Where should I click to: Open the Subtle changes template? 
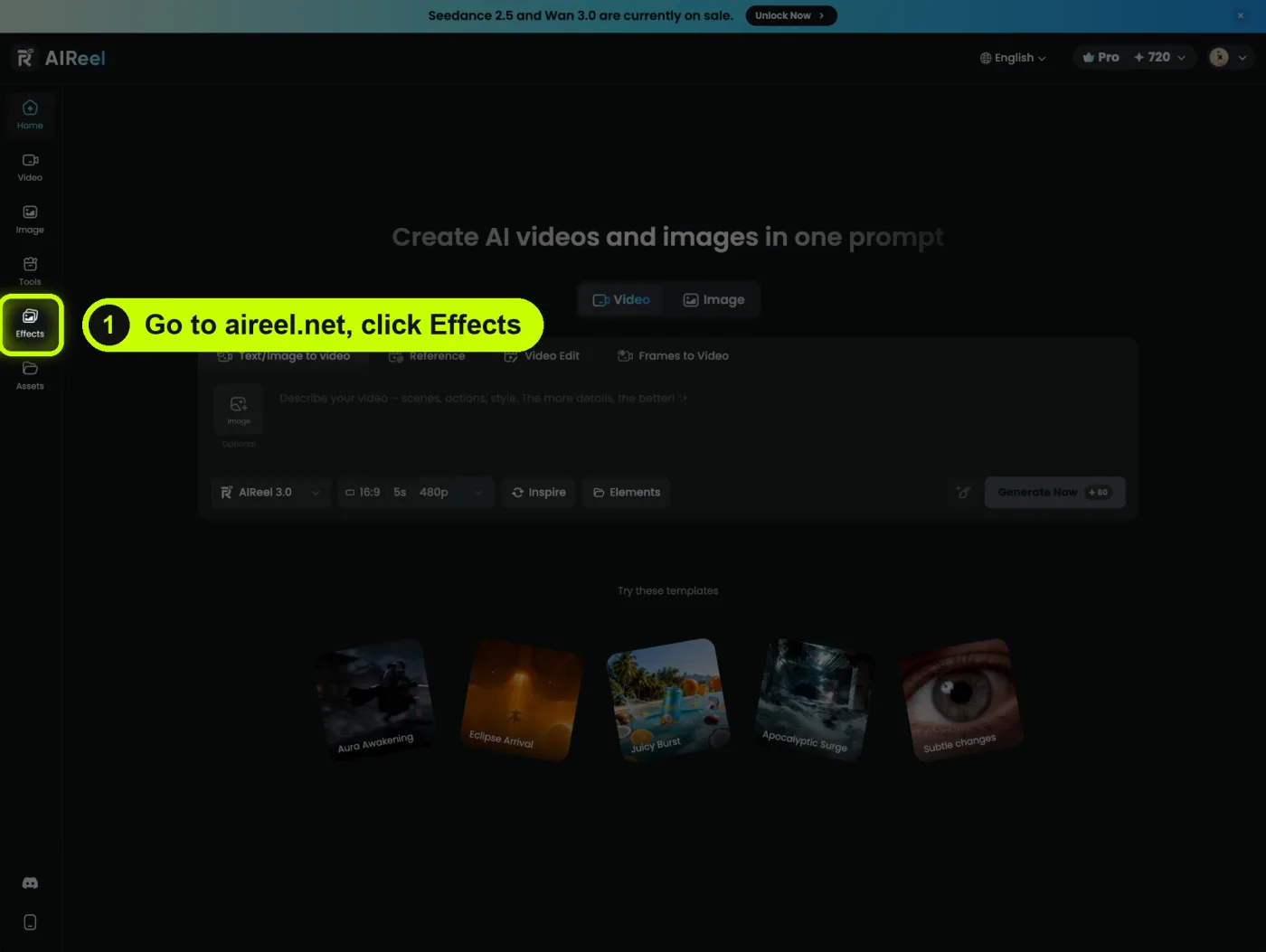pos(961,699)
